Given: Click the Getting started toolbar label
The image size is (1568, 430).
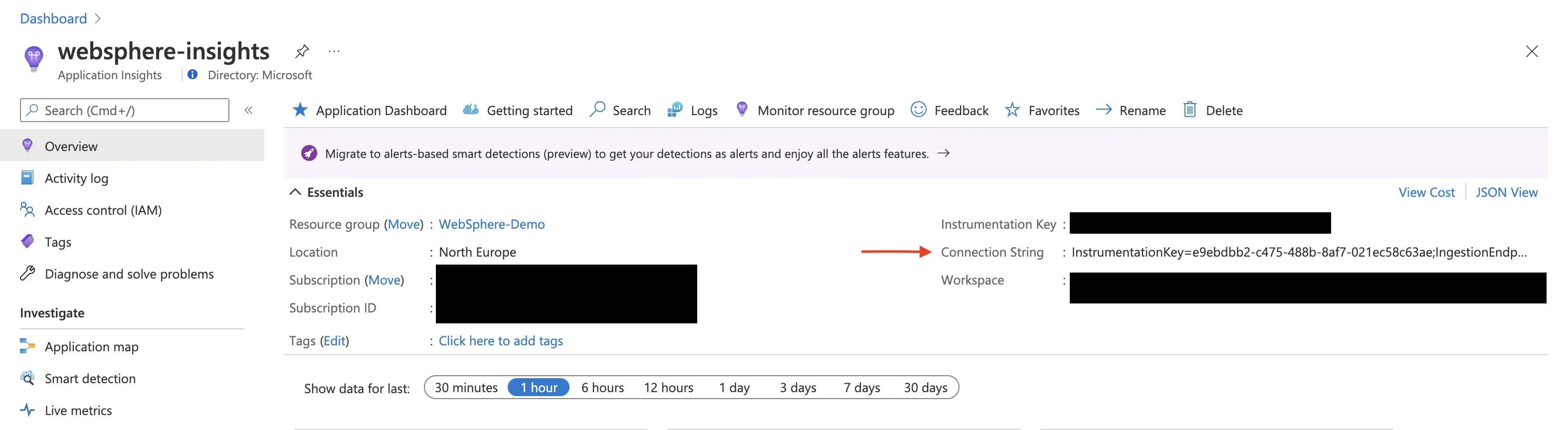Looking at the screenshot, I should click(530, 111).
